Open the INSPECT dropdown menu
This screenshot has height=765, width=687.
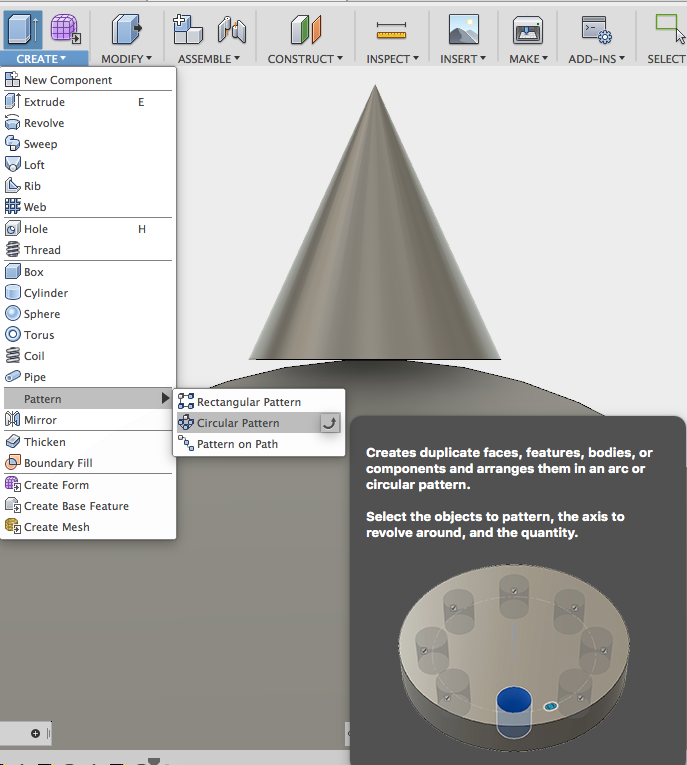[393, 59]
